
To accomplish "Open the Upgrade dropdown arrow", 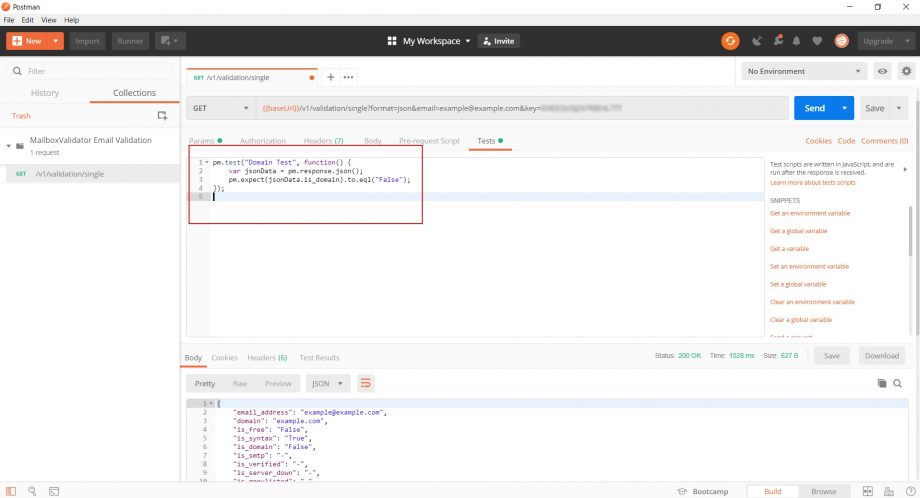I will coord(907,41).
